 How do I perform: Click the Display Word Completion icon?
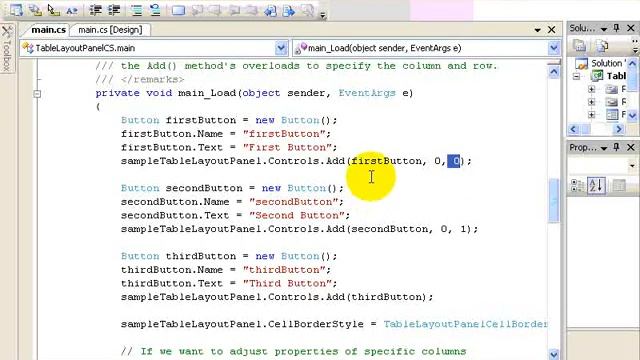click(x=72, y=11)
